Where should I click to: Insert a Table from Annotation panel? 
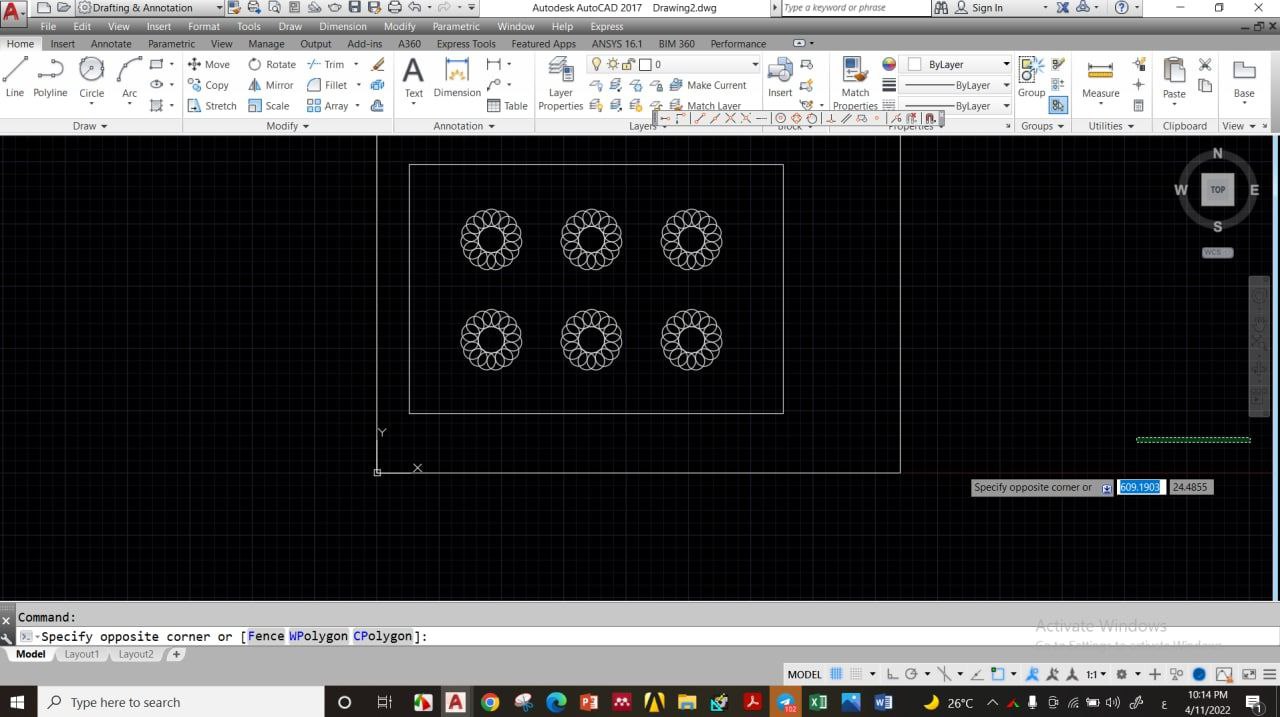(x=507, y=106)
